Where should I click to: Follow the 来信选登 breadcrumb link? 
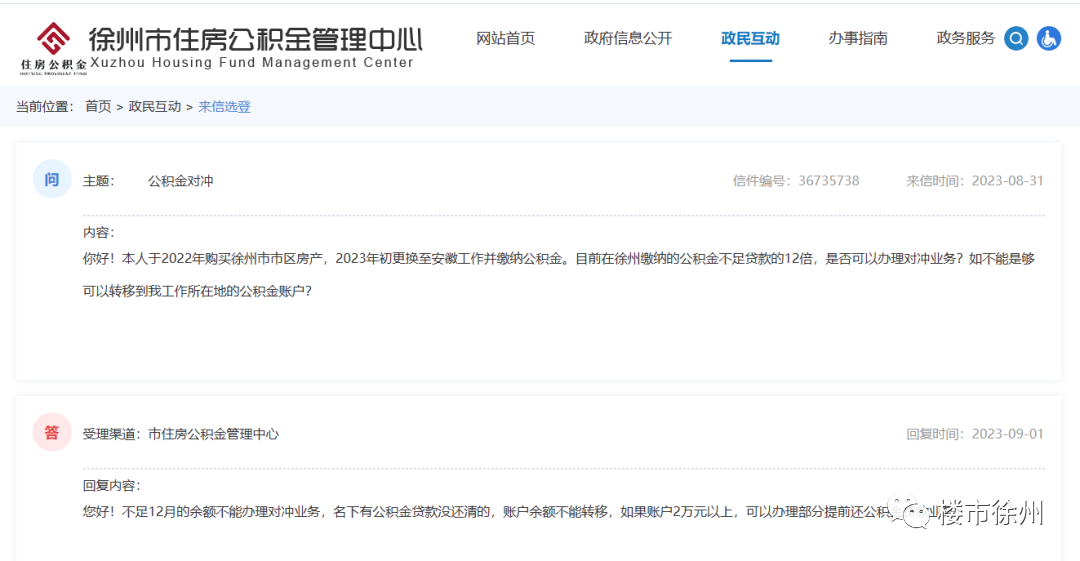tap(225, 107)
